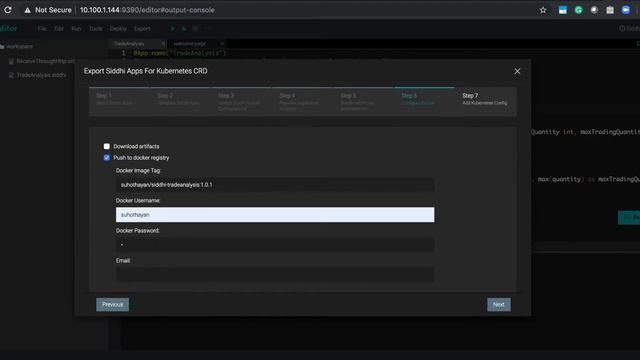Focus the Docker Username field
The height and width of the screenshot is (360, 640).
tap(275, 215)
